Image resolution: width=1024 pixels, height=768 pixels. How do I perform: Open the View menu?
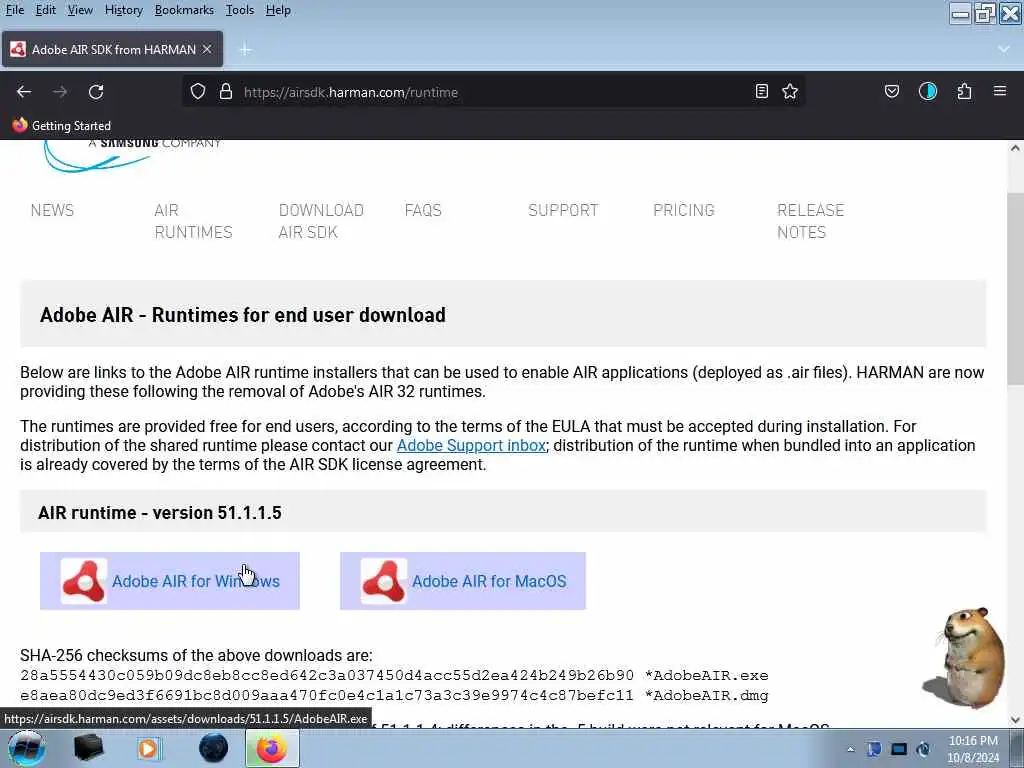[80, 10]
